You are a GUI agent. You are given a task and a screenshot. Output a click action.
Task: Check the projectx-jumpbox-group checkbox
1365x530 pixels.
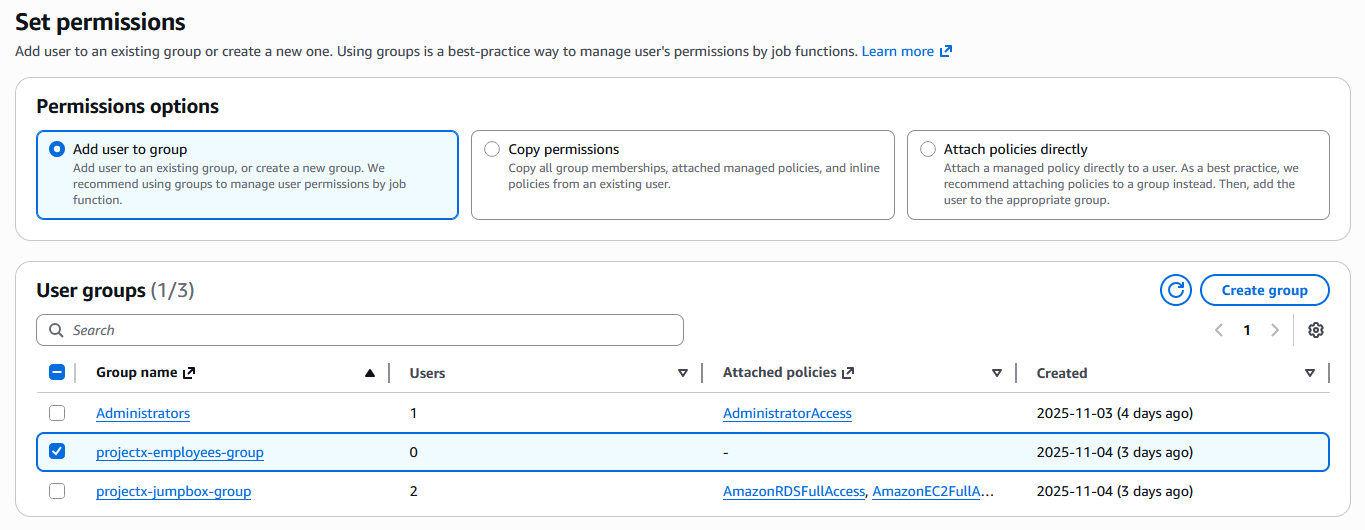[57, 491]
